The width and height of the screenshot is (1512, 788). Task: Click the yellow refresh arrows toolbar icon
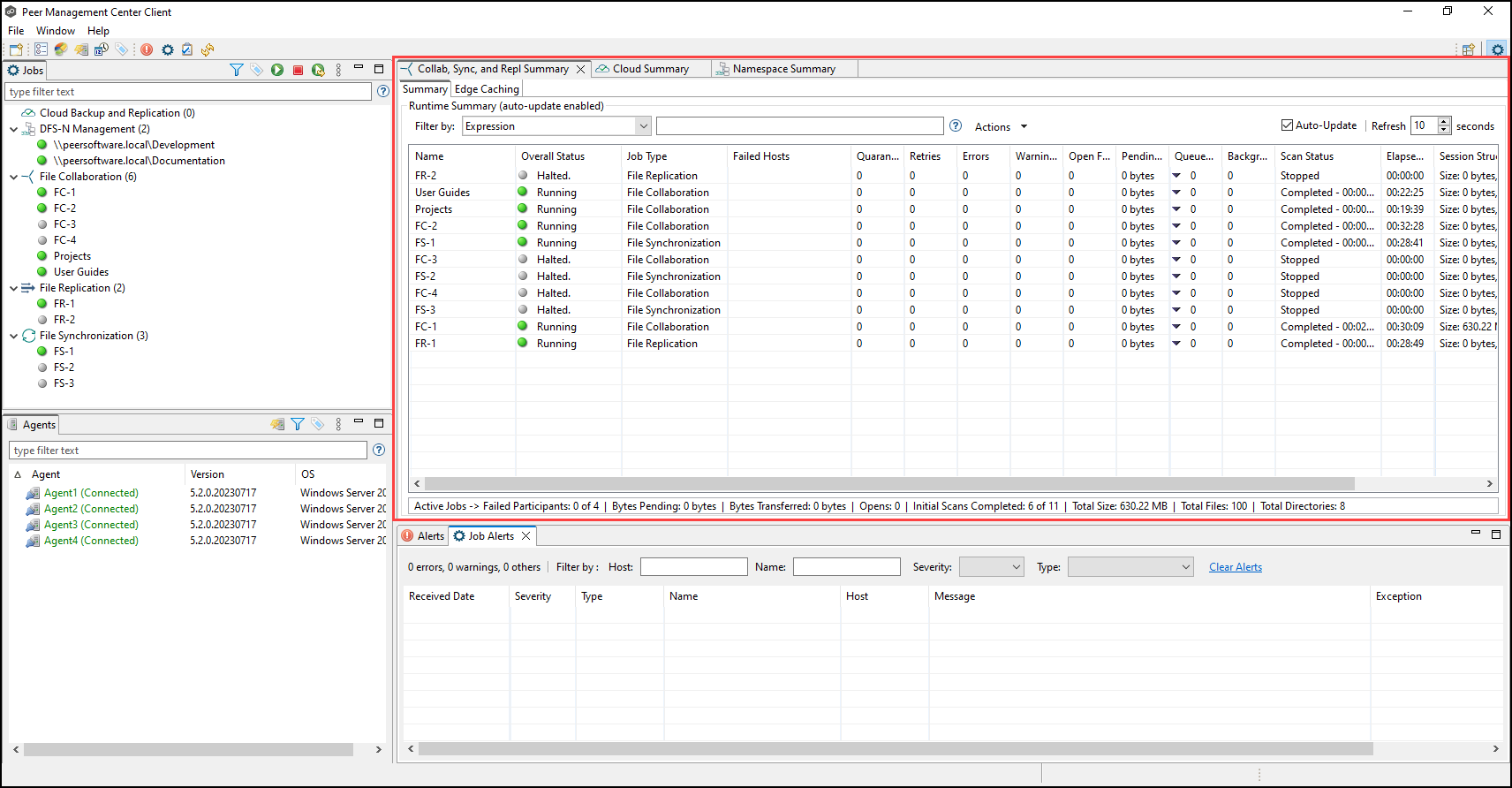pos(208,49)
